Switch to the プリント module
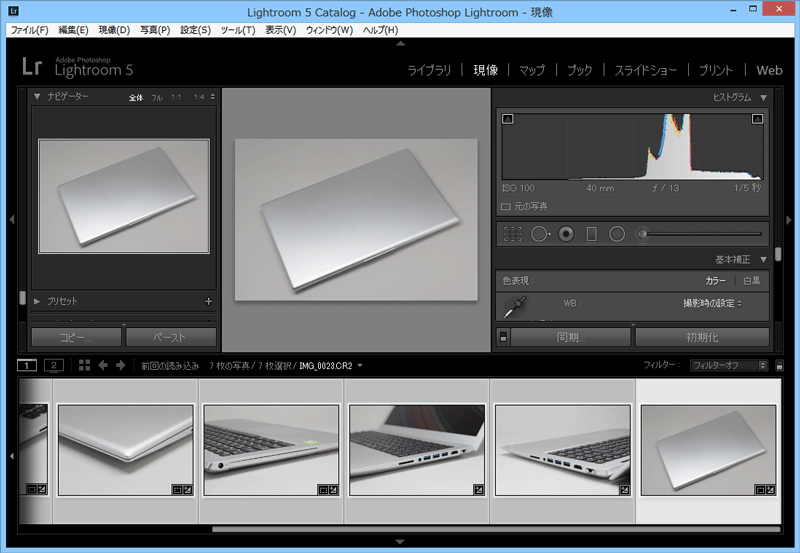The image size is (800, 553). tap(715, 70)
